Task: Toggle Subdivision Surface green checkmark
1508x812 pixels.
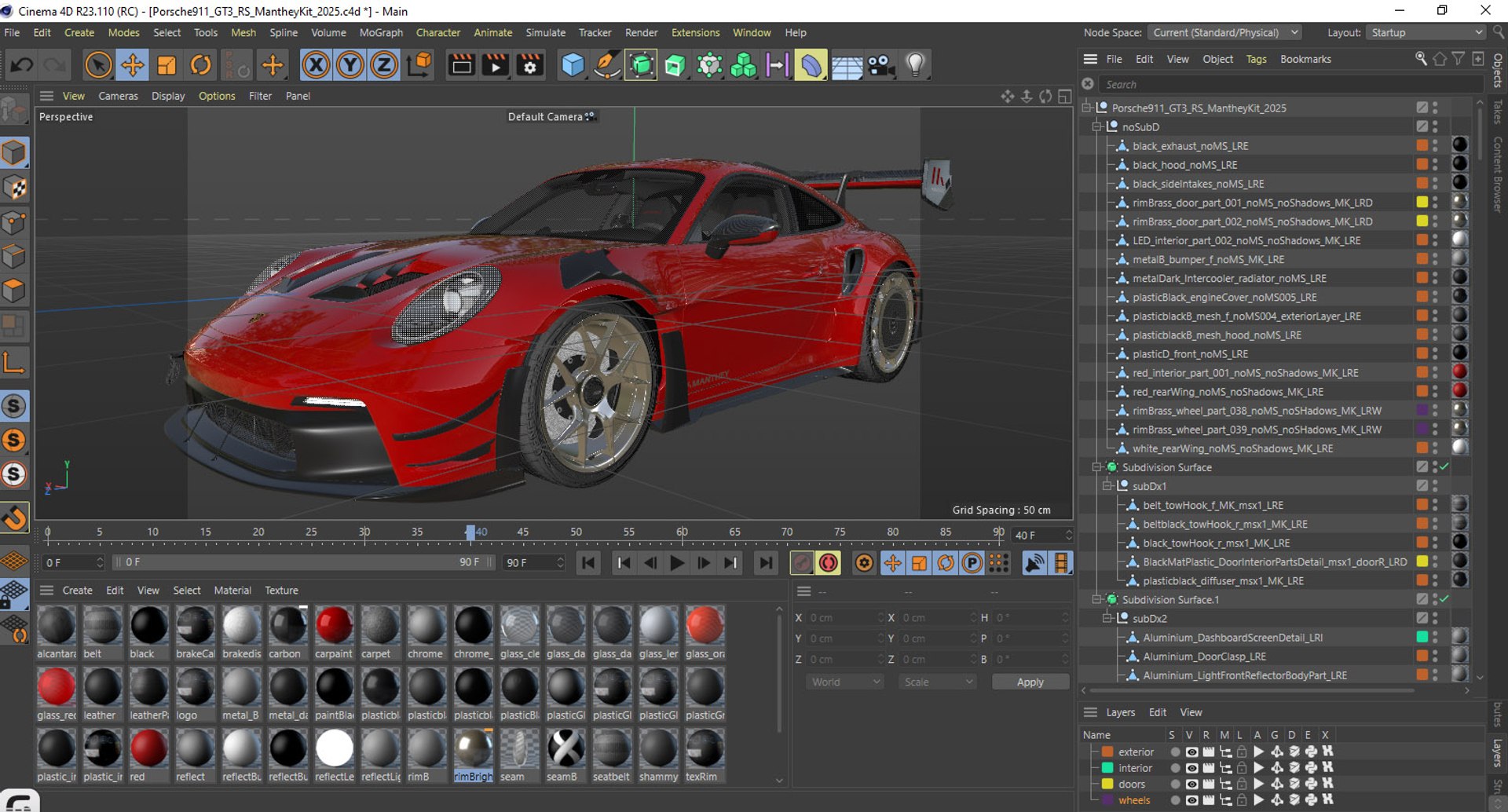Action: [1444, 467]
